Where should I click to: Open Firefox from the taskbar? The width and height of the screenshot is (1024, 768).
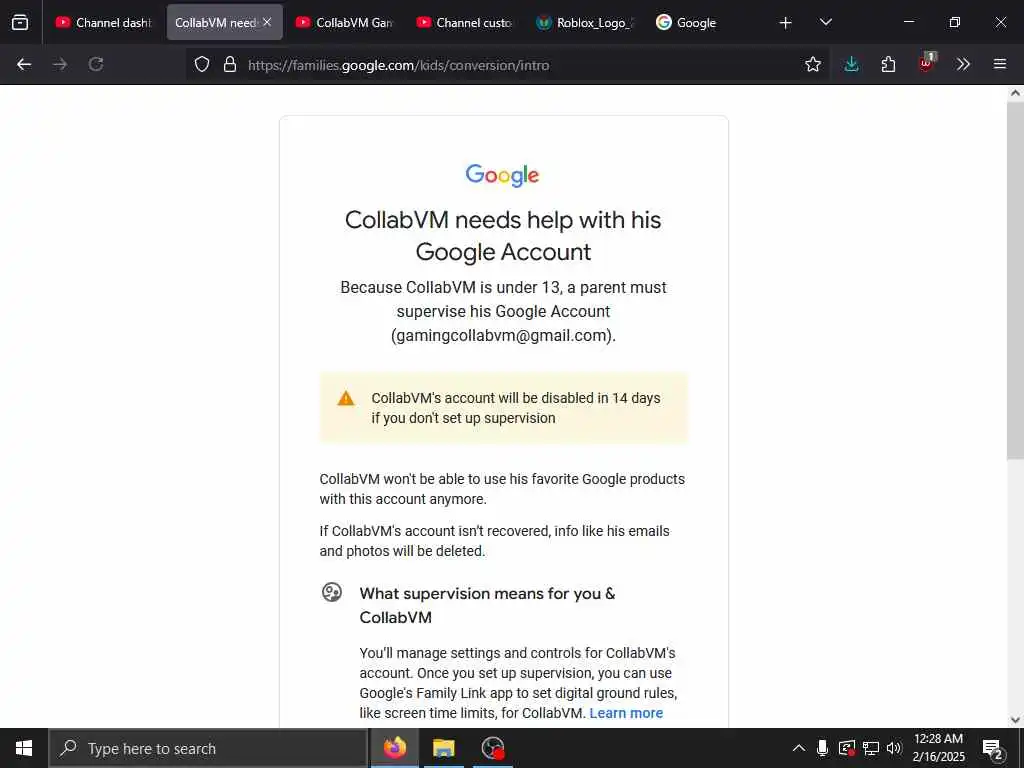click(x=394, y=748)
